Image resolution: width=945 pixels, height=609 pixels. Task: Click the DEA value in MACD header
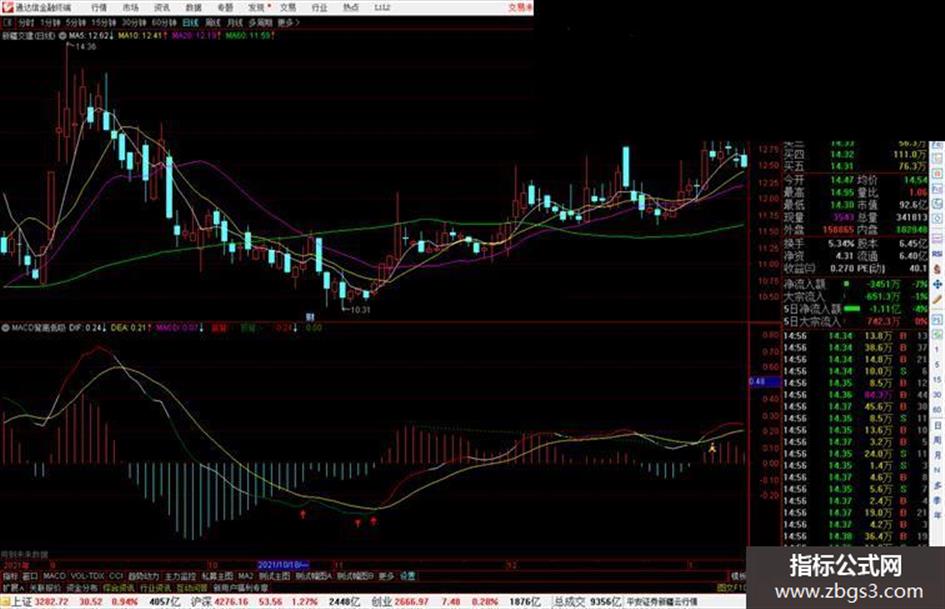pos(131,328)
